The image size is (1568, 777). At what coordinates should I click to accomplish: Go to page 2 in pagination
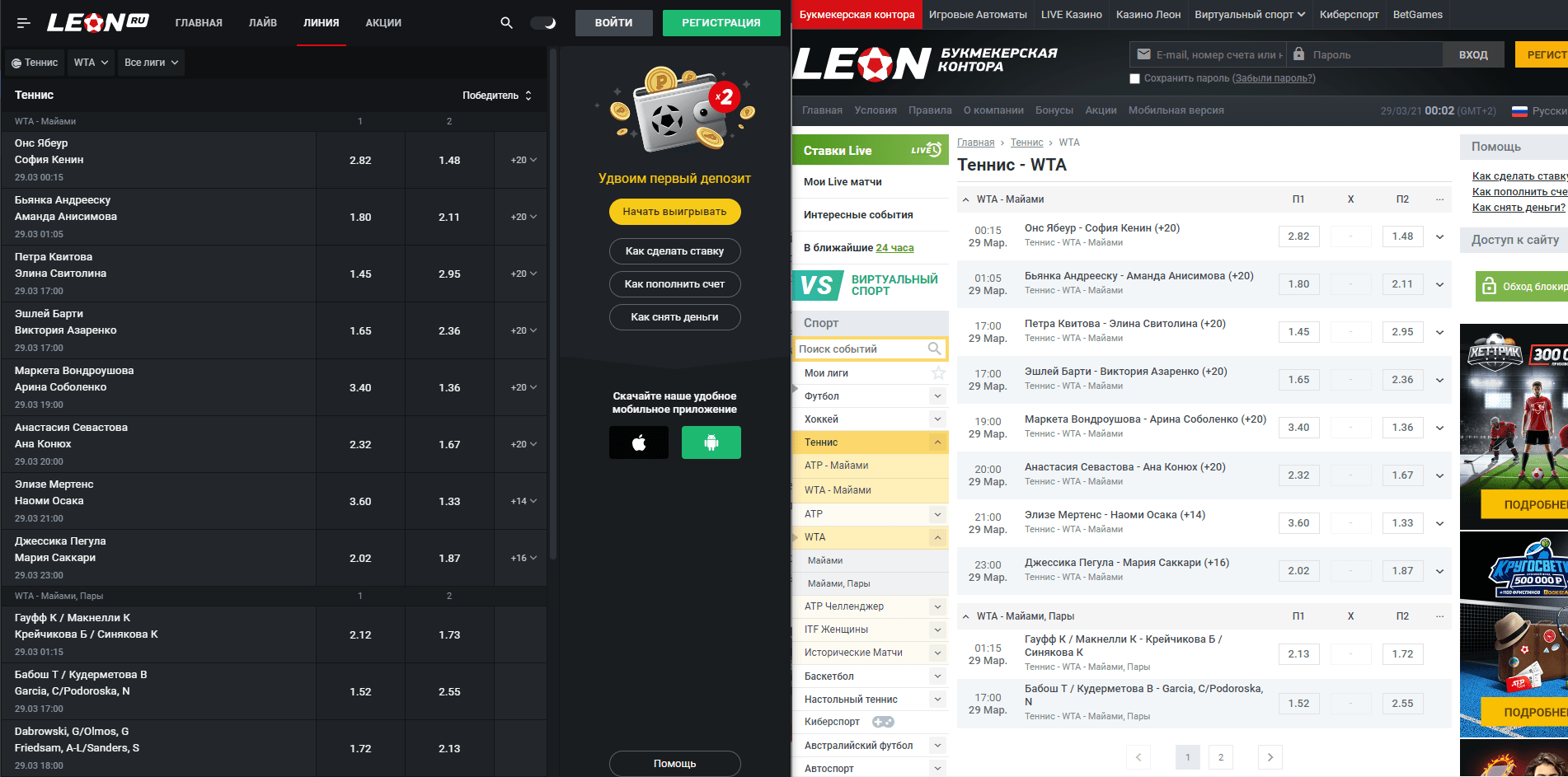tap(1221, 757)
